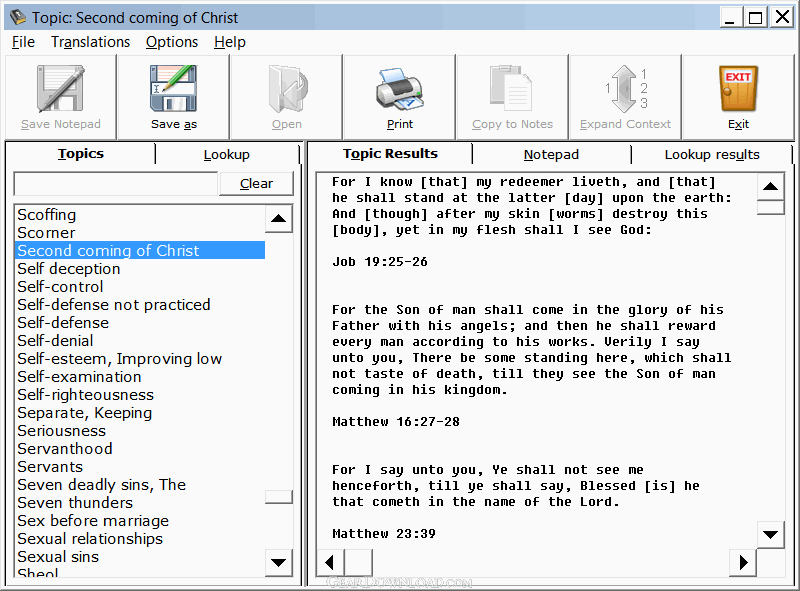800x591 pixels.
Task: Click the Matthew 23:39 reference
Action: (384, 534)
